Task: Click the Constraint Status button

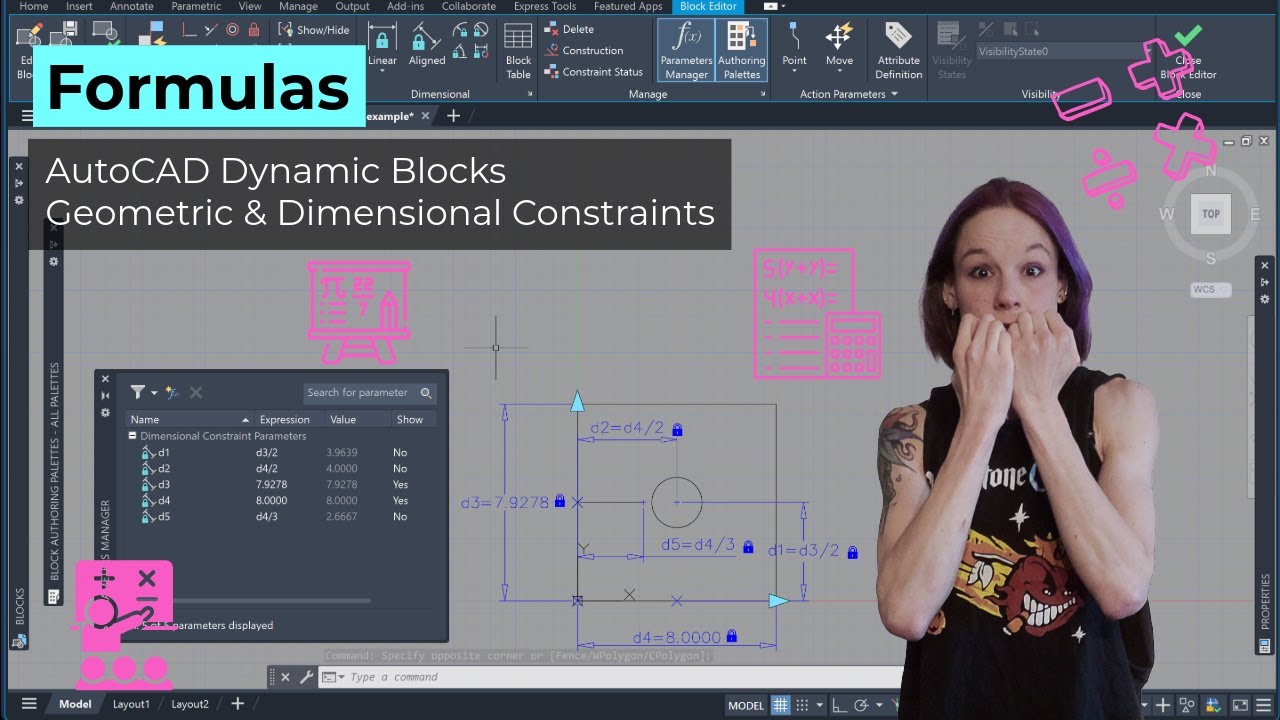Action: click(x=594, y=72)
